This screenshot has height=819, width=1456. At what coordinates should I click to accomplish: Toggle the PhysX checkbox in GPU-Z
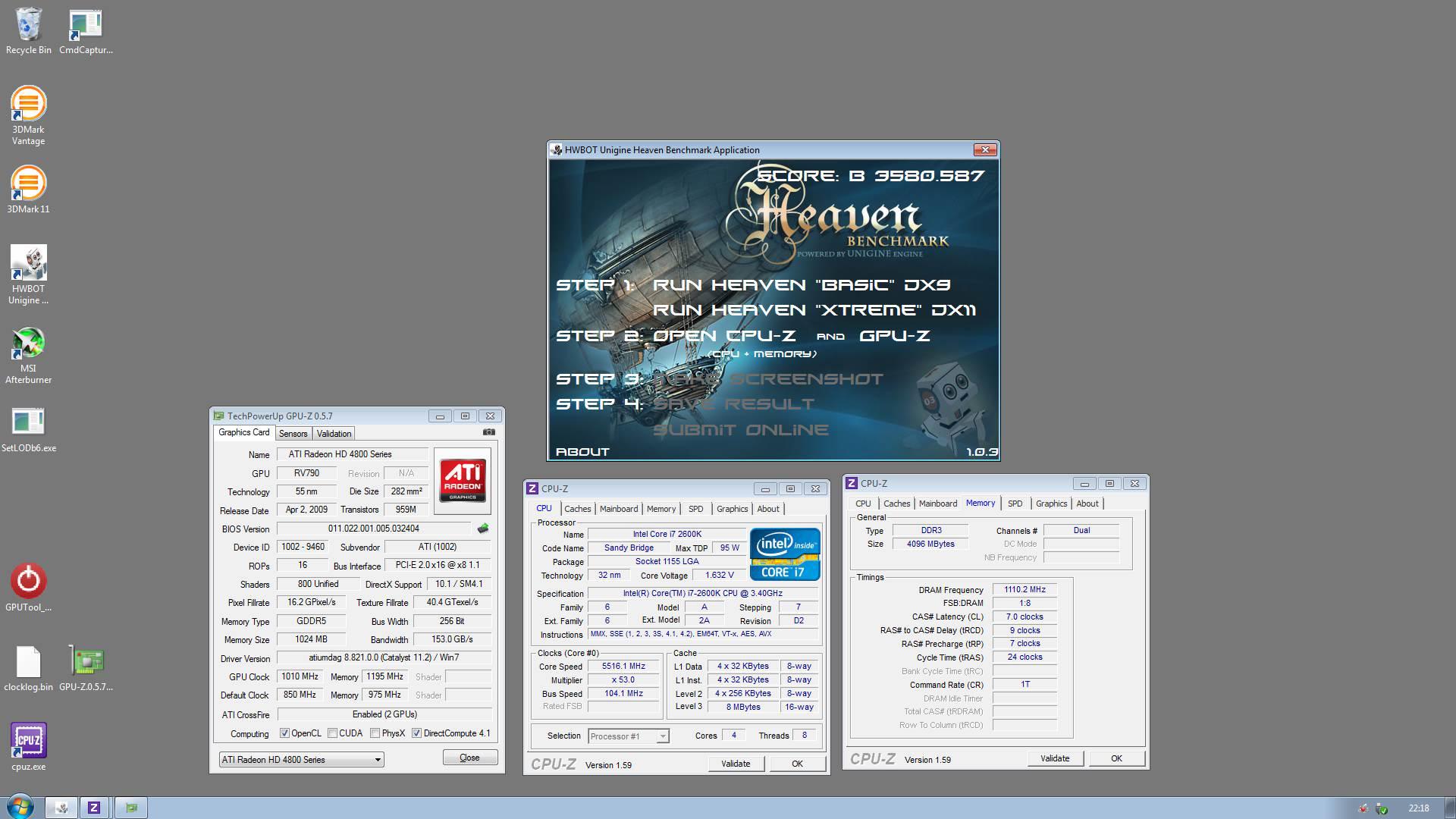pyautogui.click(x=375, y=733)
